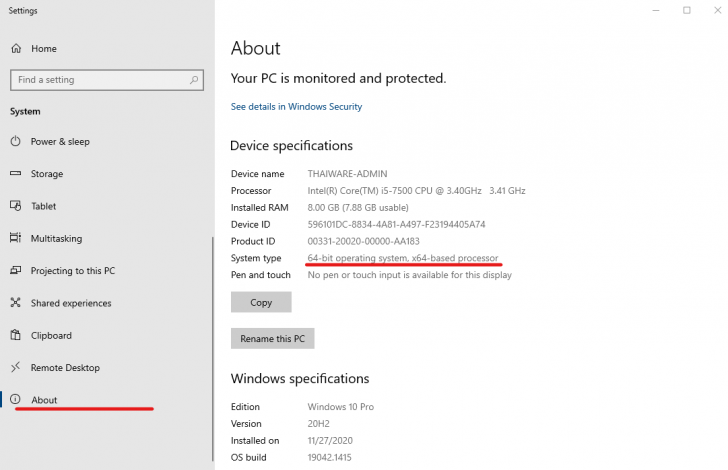Screen dimensions: 728x470
Task: Click the System section heading
Action: point(25,111)
